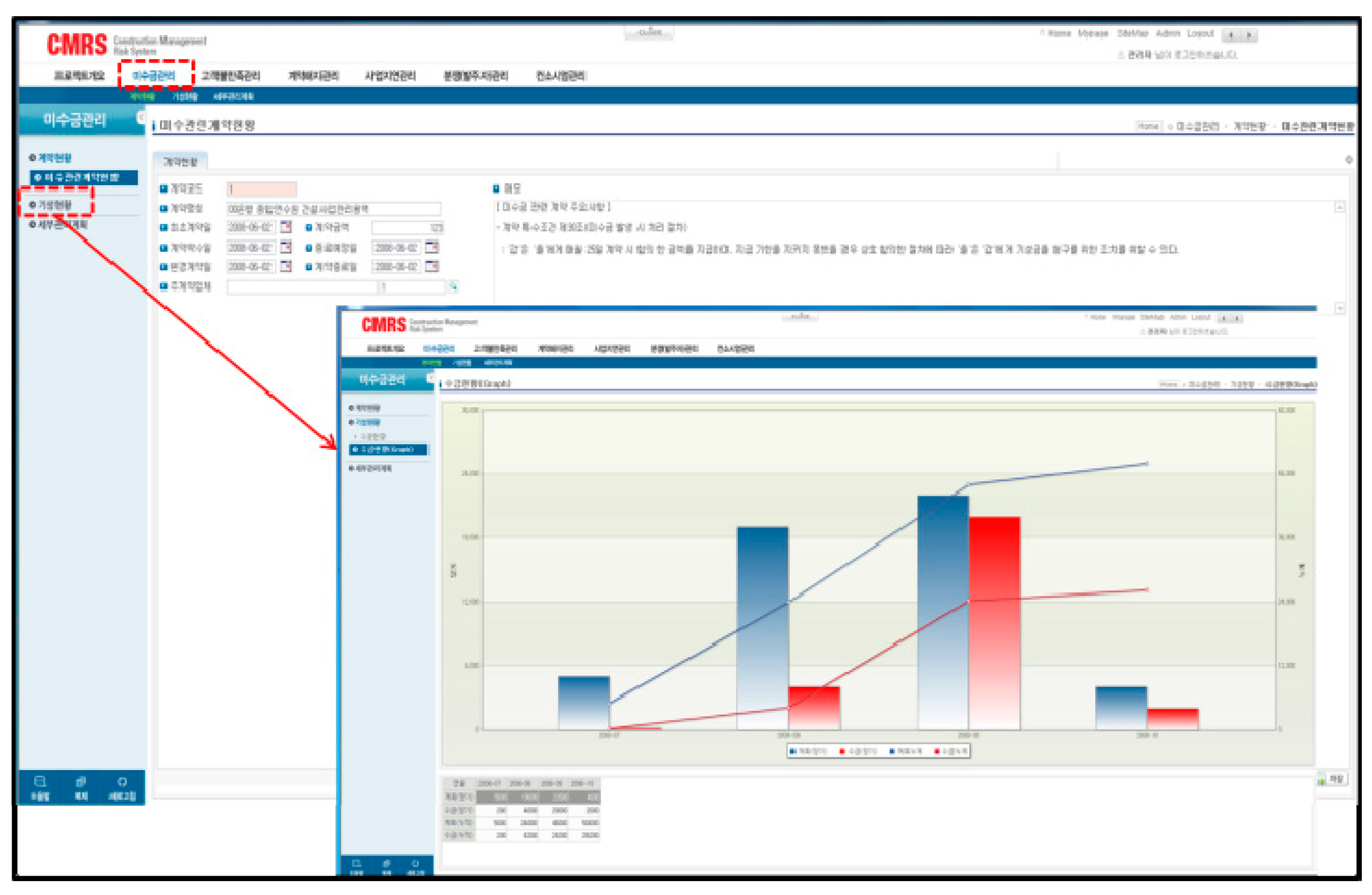Select the 계약현황 tab
Screen dimensions: 1372x895
tap(181, 162)
